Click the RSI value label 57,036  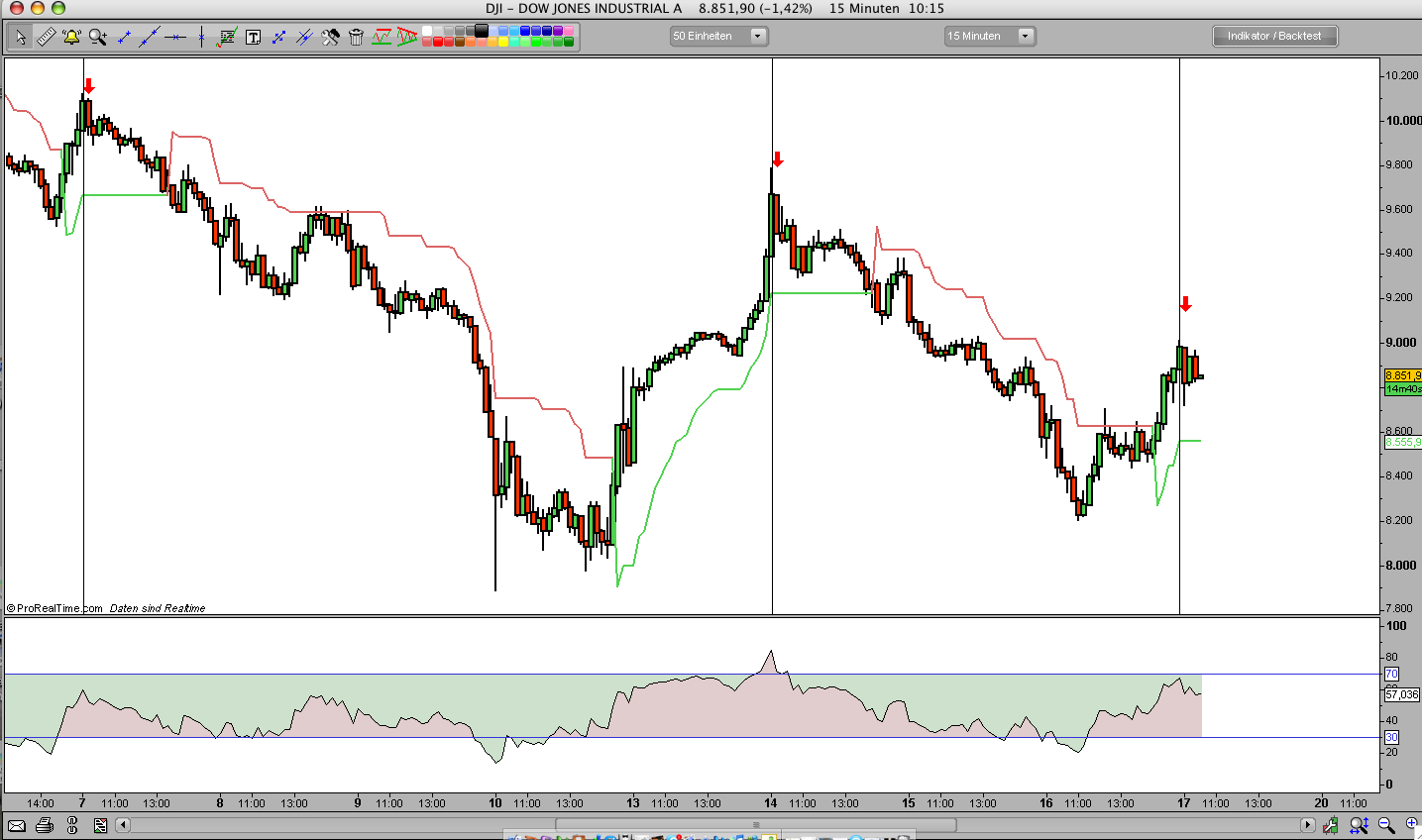[1401, 694]
